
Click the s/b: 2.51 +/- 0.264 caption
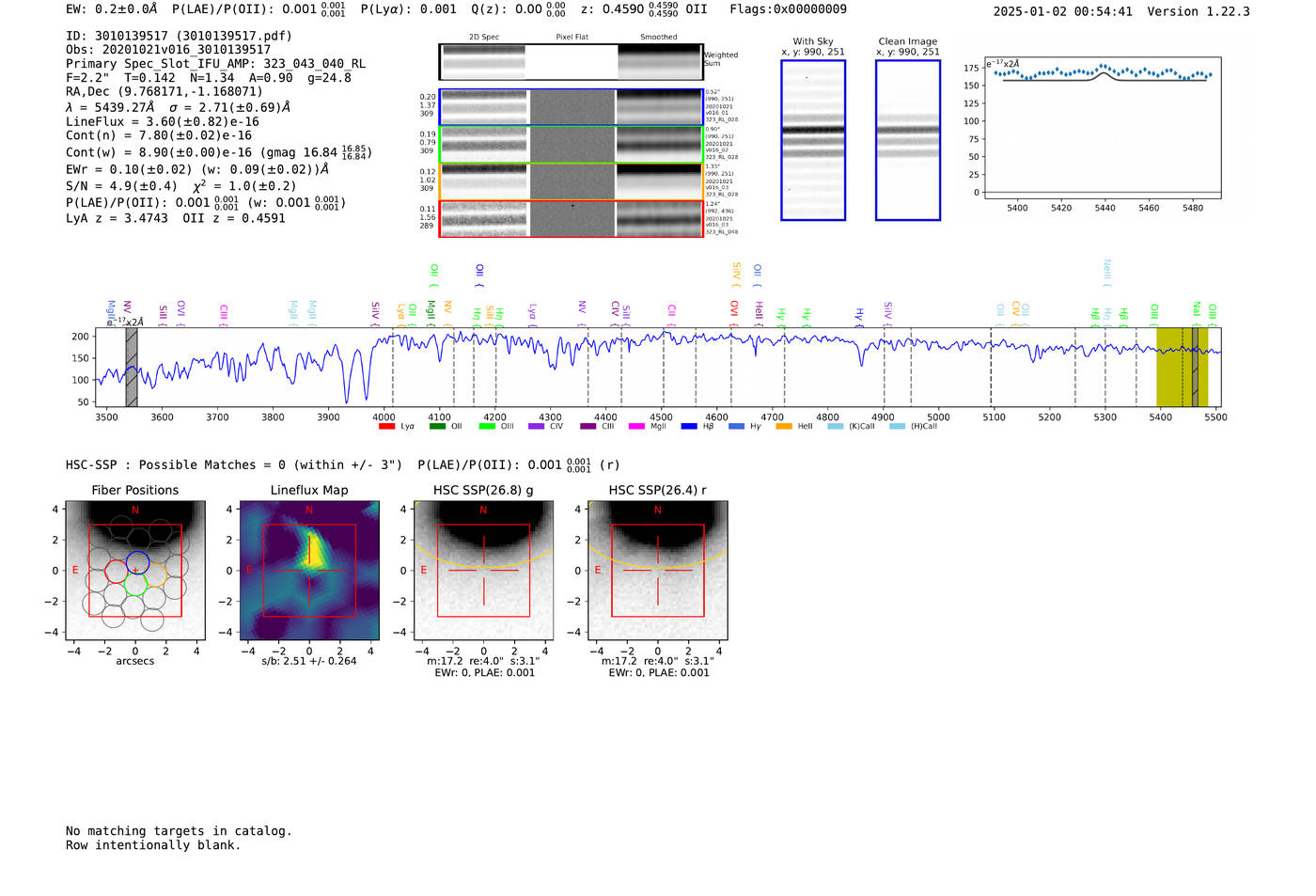tap(309, 661)
